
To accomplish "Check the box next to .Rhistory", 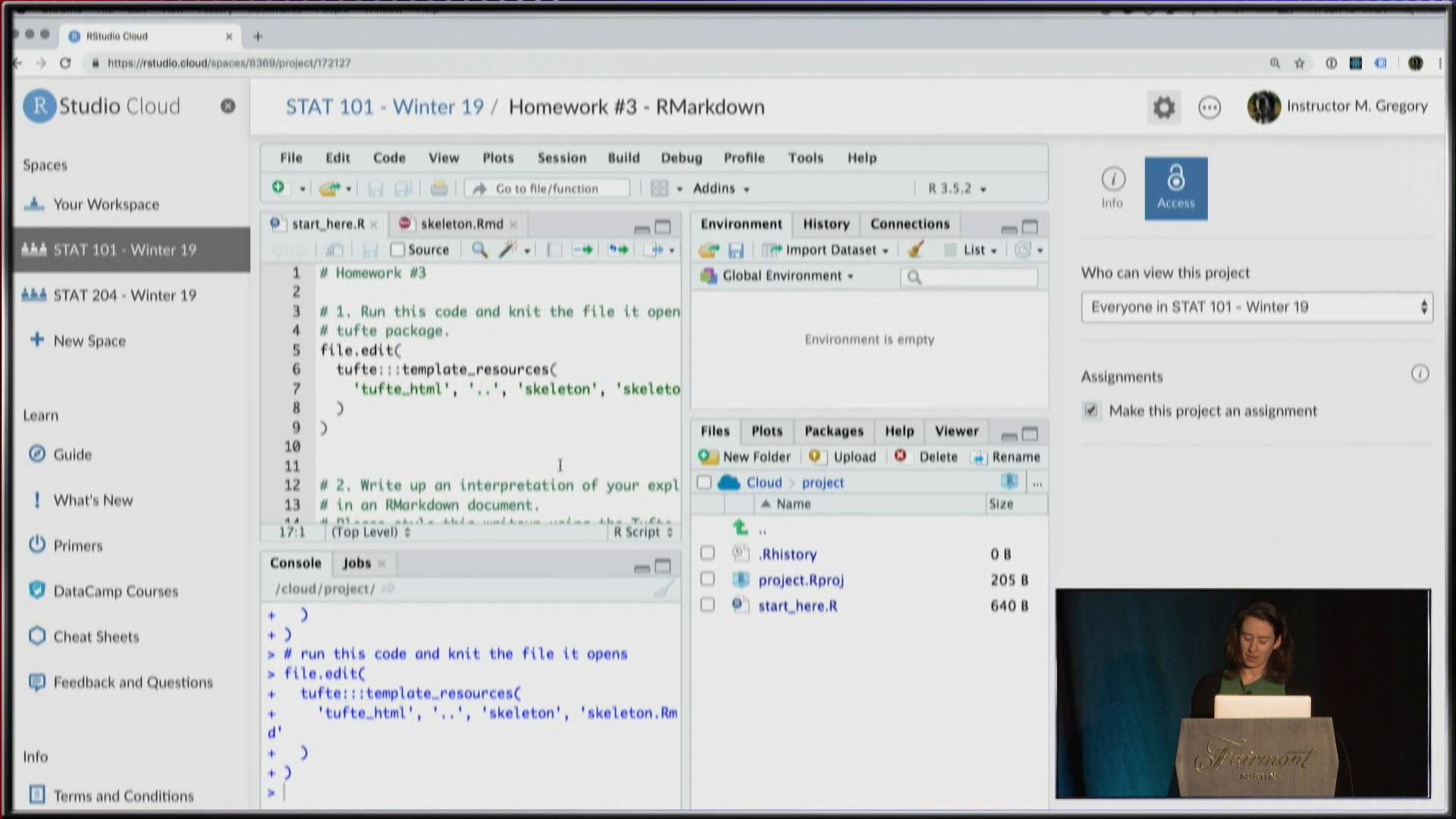I will [x=708, y=553].
